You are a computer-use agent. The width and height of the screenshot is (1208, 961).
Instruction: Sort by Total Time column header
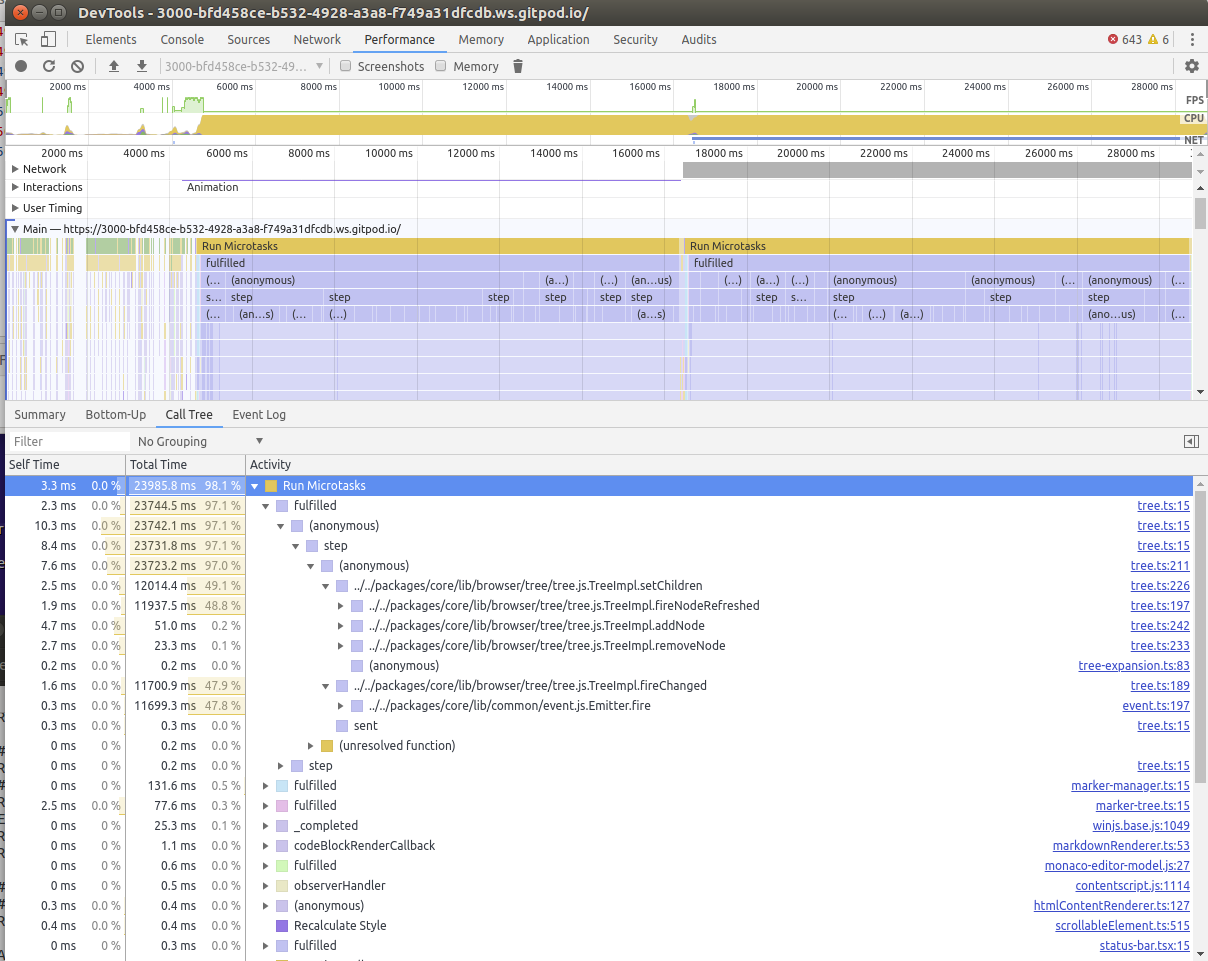pos(186,465)
